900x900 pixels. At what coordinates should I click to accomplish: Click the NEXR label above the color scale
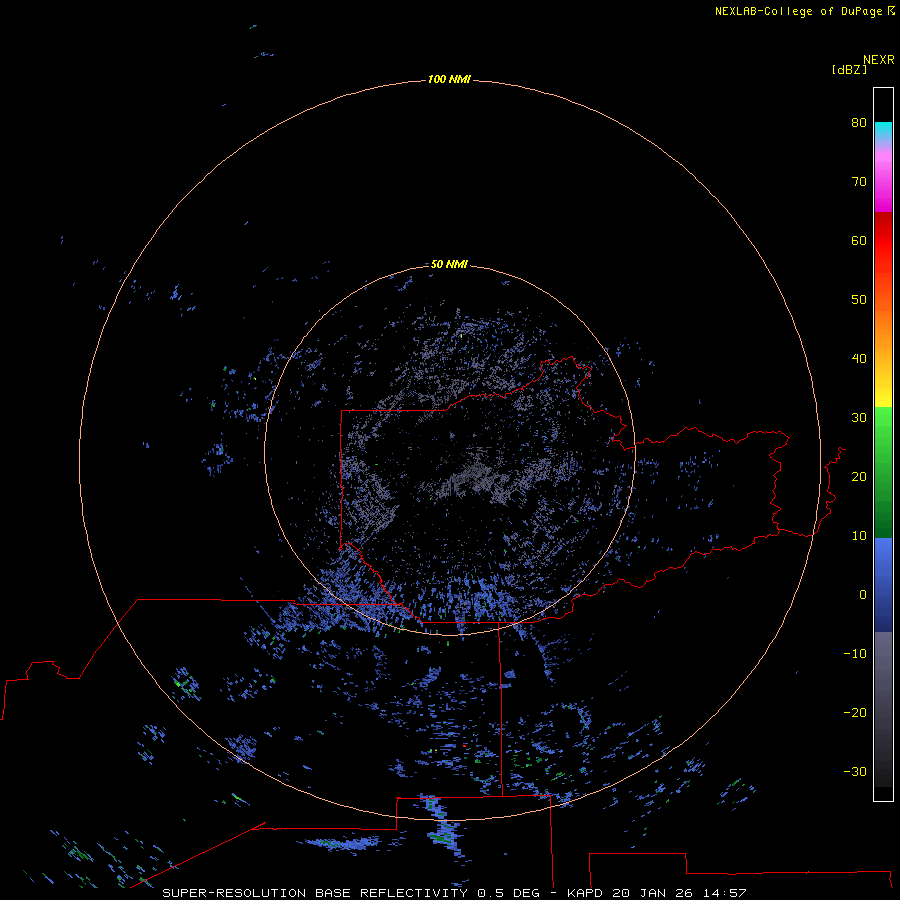878,60
